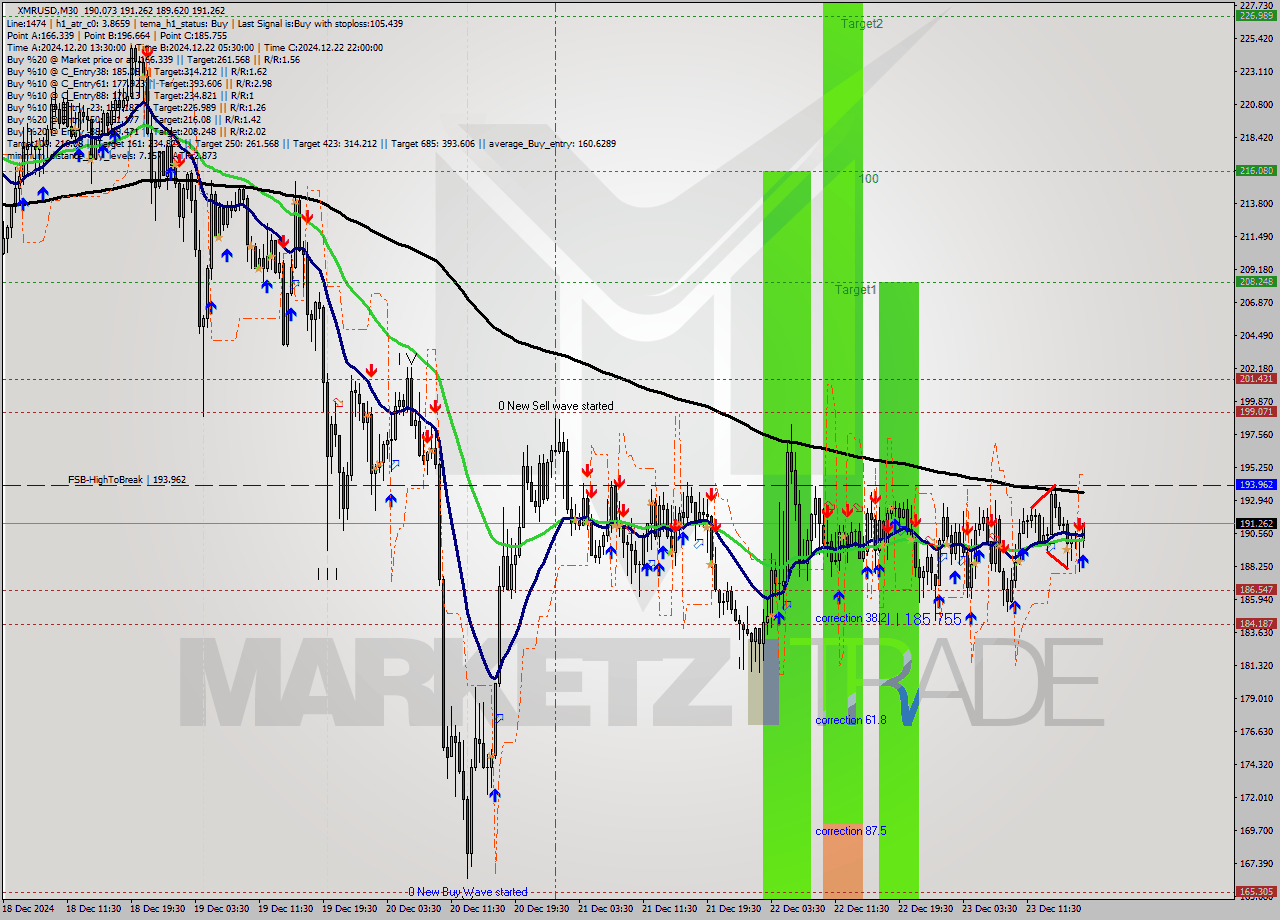Click the Target1 label on green zone
Screen dimensions: 1280x920
click(857, 289)
